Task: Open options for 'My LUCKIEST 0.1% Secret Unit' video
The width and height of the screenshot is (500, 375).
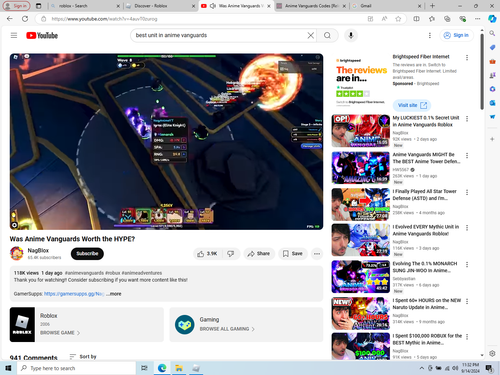Action: (x=467, y=119)
